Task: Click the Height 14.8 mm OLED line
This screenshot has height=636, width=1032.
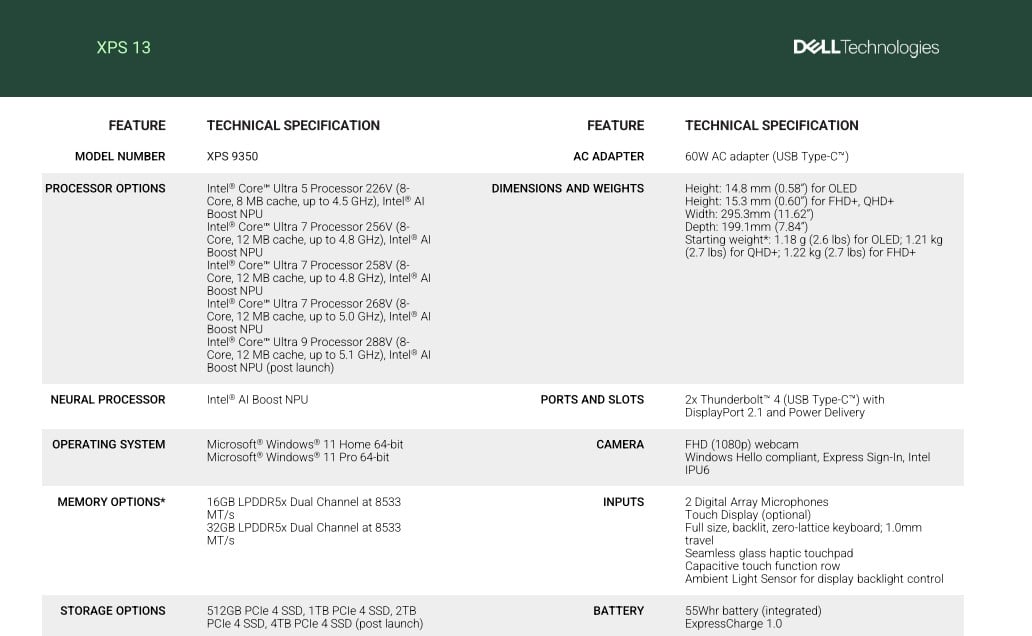Action: 771,188
